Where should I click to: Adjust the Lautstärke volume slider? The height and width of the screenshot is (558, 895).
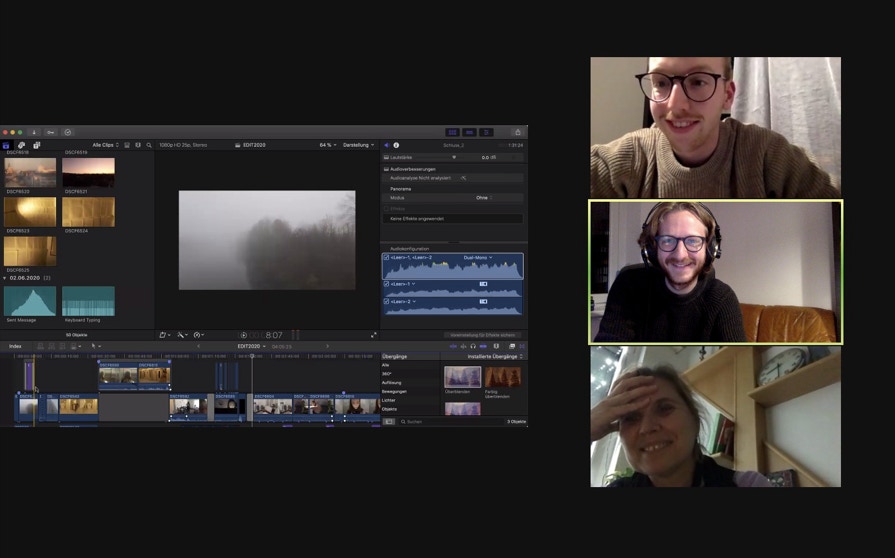(x=455, y=157)
